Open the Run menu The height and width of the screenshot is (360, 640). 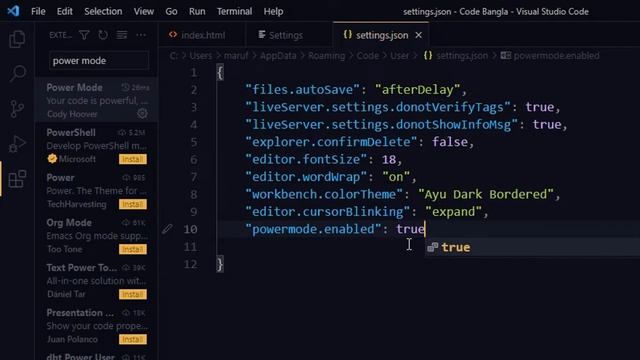(197, 11)
